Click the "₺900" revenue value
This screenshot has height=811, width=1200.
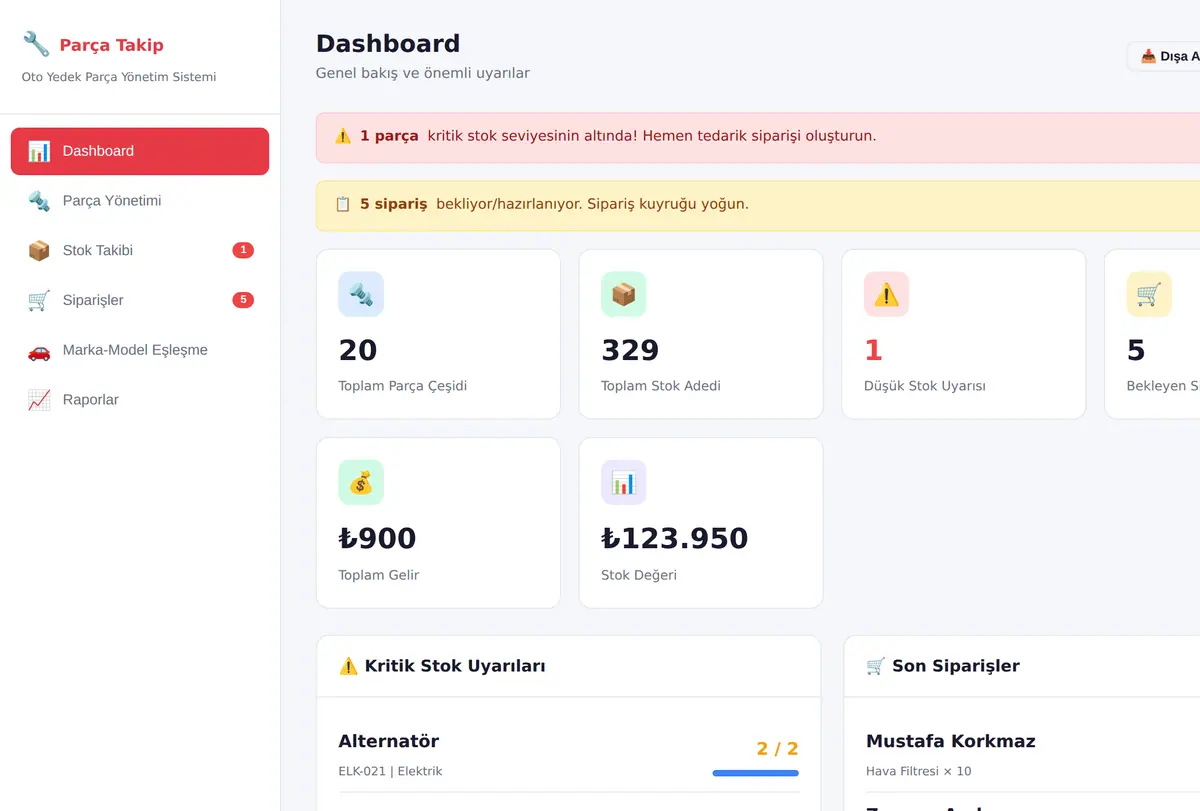point(377,538)
